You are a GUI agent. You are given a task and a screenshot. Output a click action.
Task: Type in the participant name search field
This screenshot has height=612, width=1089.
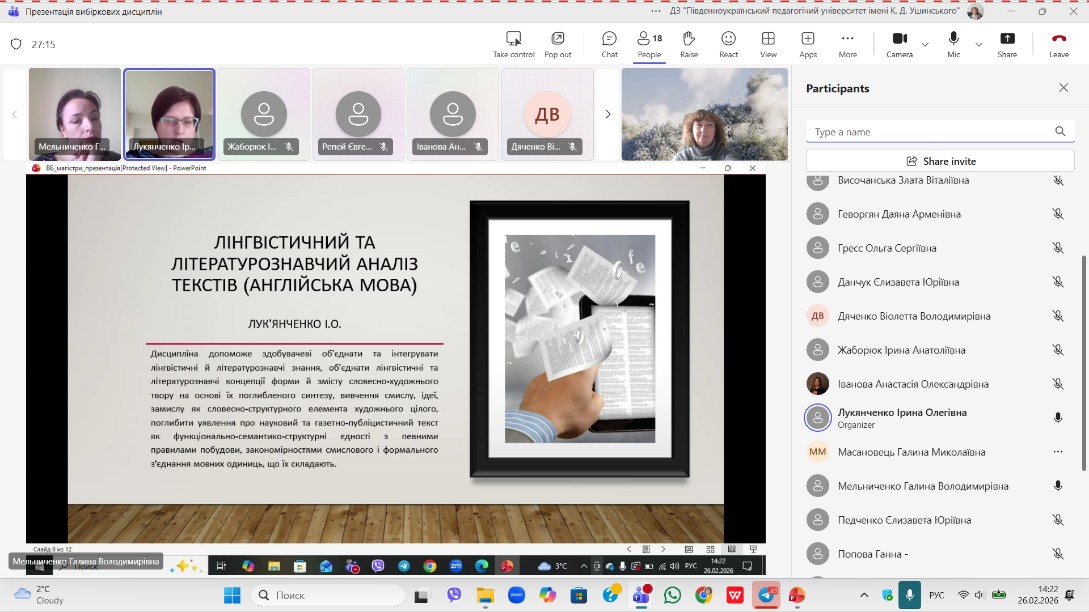click(930, 132)
